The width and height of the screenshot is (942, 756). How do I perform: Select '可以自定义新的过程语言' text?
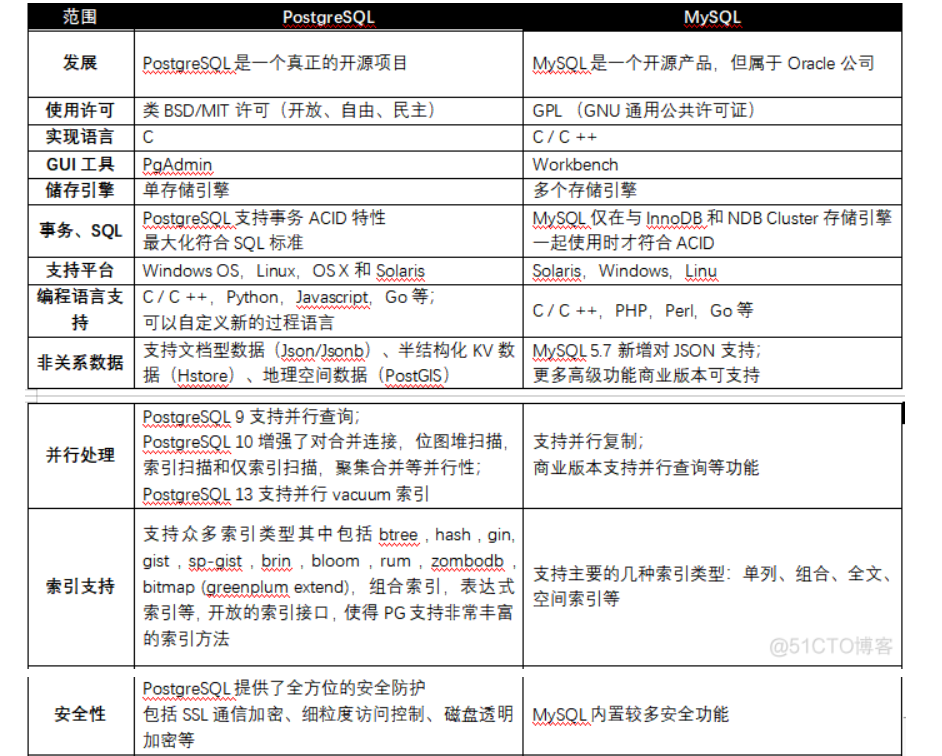[238, 323]
